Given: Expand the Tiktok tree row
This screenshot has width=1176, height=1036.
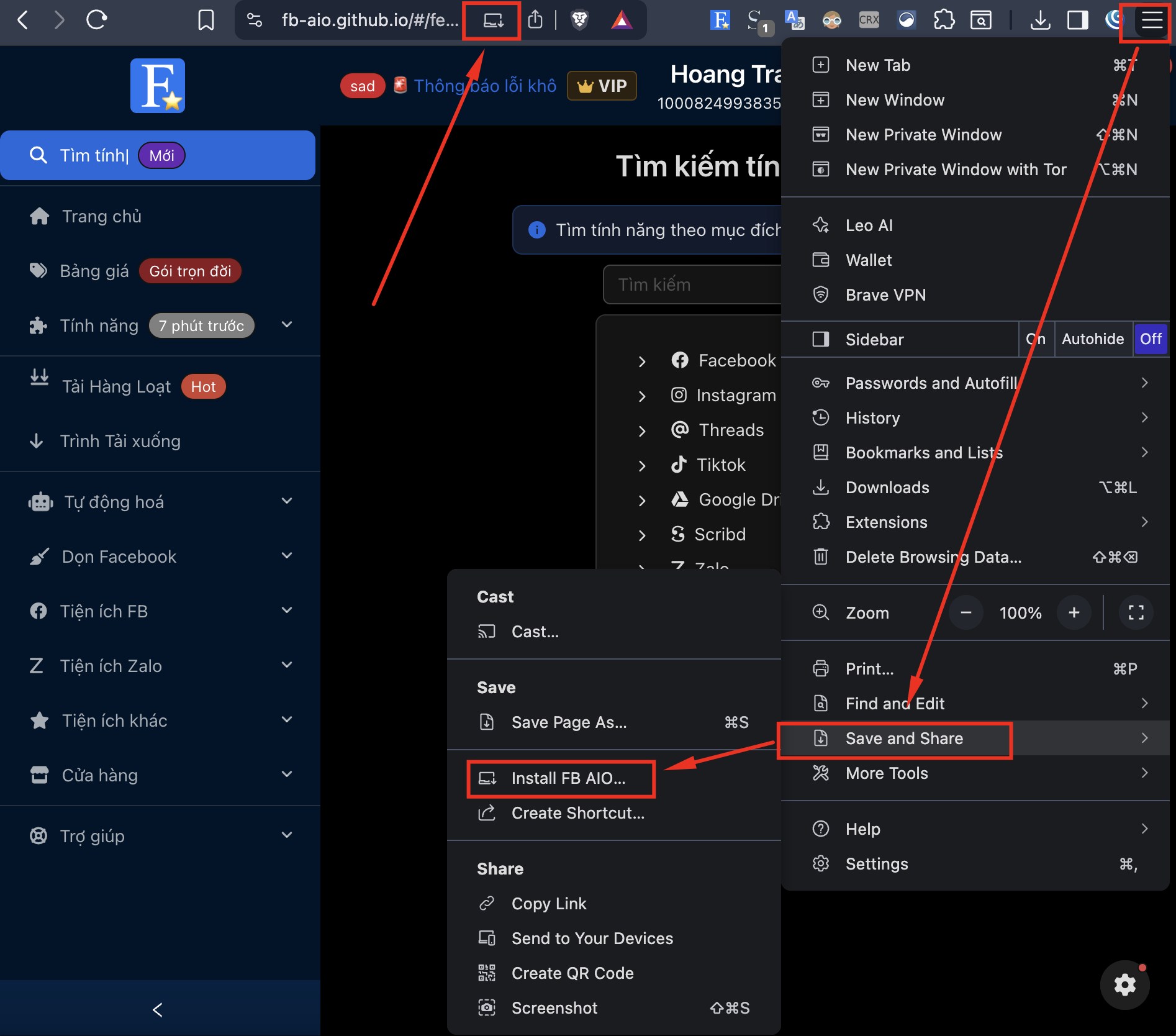Looking at the screenshot, I should click(642, 466).
